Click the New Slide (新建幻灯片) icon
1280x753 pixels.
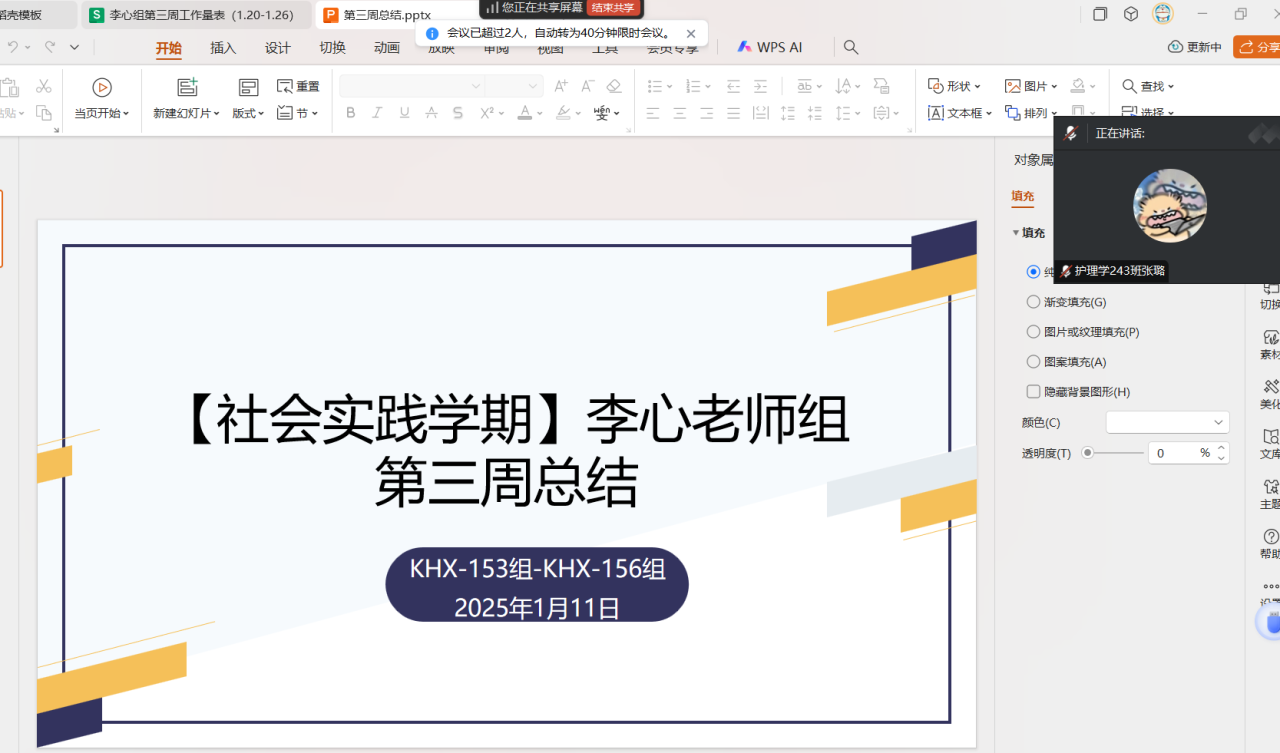point(187,87)
